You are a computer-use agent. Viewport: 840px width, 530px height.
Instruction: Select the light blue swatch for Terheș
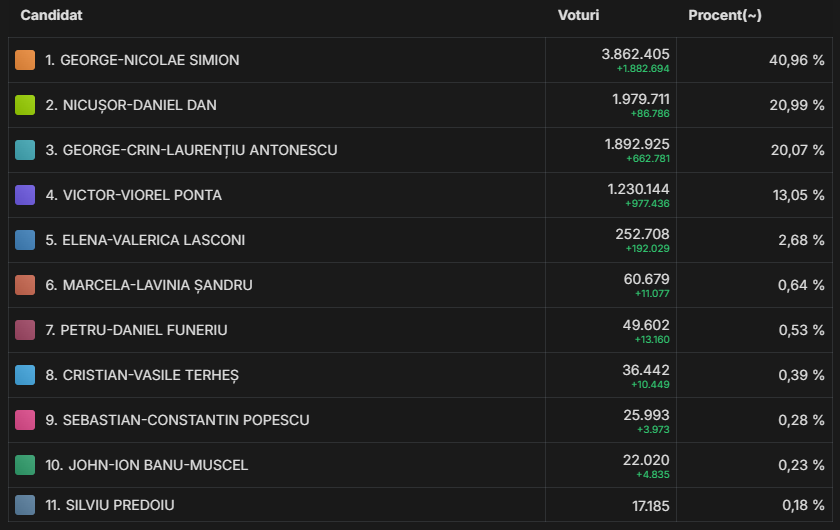coord(25,375)
